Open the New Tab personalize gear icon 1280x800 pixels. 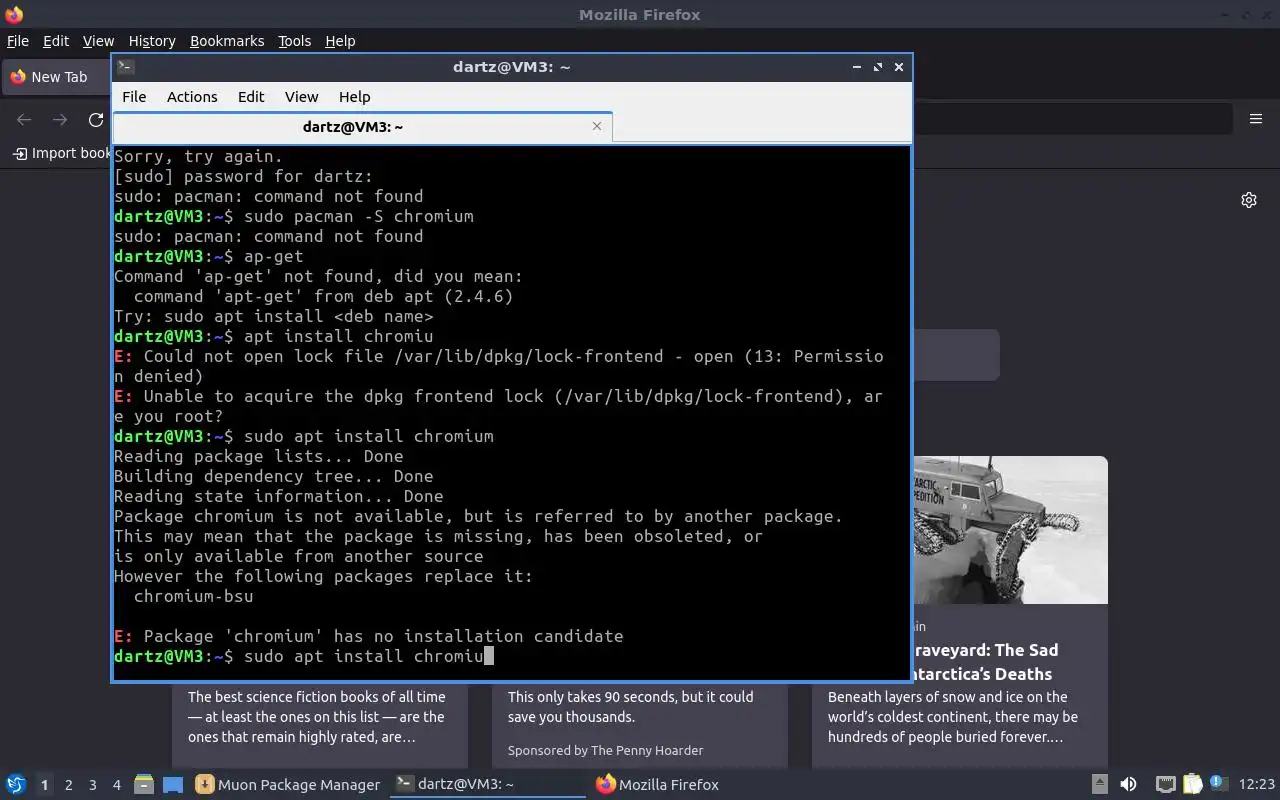pos(1249,200)
